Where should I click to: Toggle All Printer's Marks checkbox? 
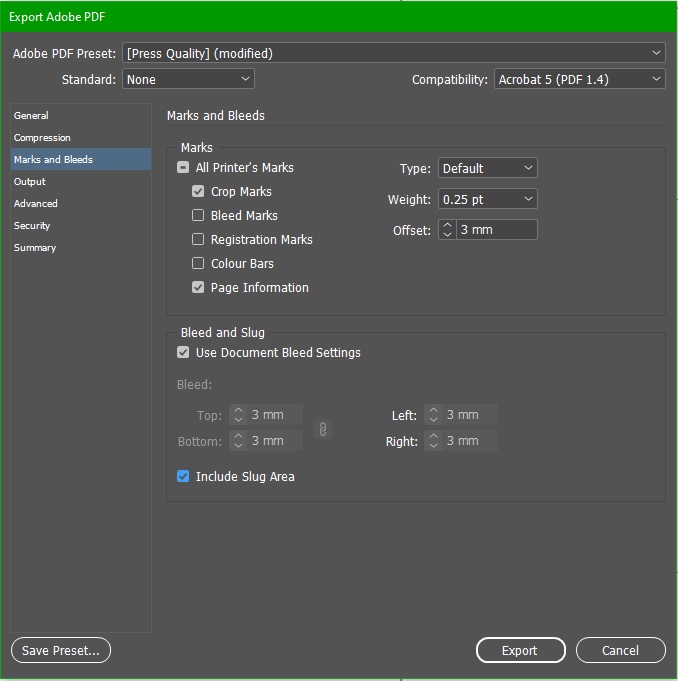[183, 167]
